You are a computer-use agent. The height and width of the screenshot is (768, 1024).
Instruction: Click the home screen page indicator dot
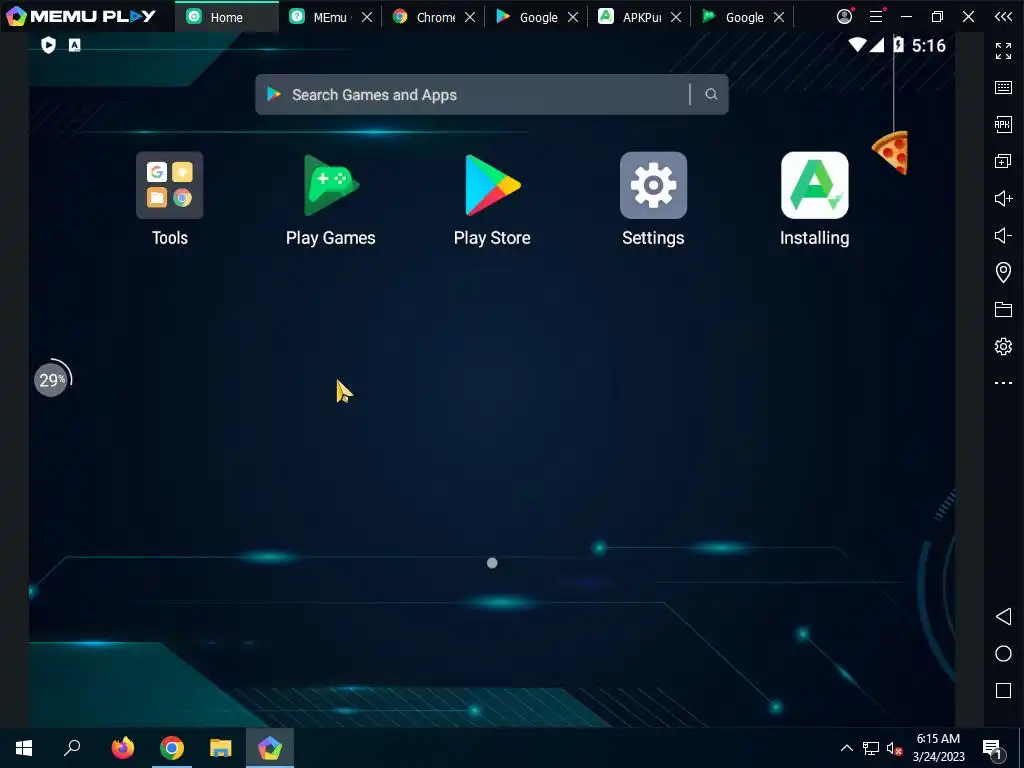point(492,563)
